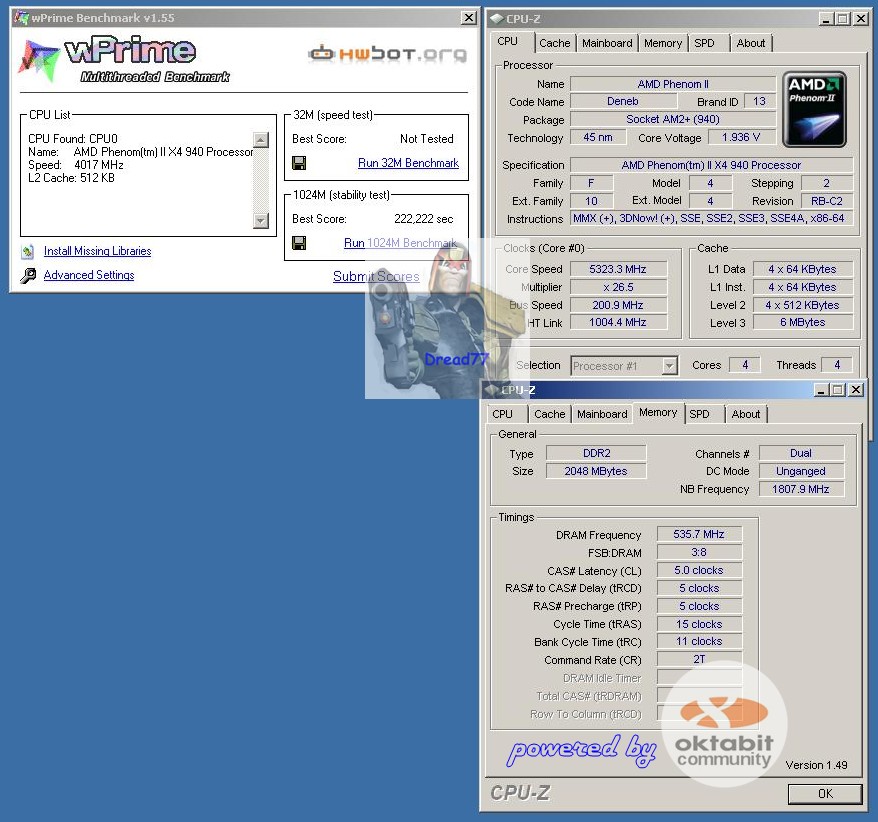This screenshot has height=822, width=878.
Task: Click the Specification field AMD Phenom II X4 940
Action: 711,165
